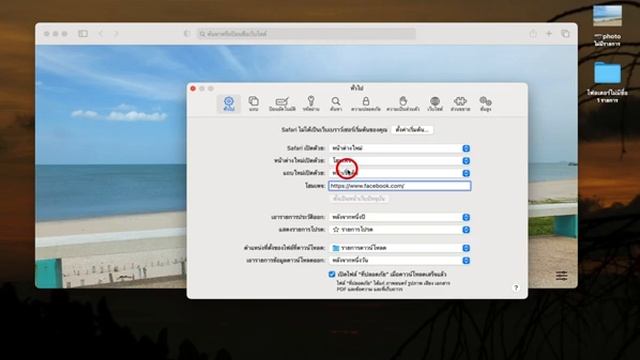Open the 'Remove download list items' dropdown
Viewport: 640px width, 360px height.
pos(399,260)
